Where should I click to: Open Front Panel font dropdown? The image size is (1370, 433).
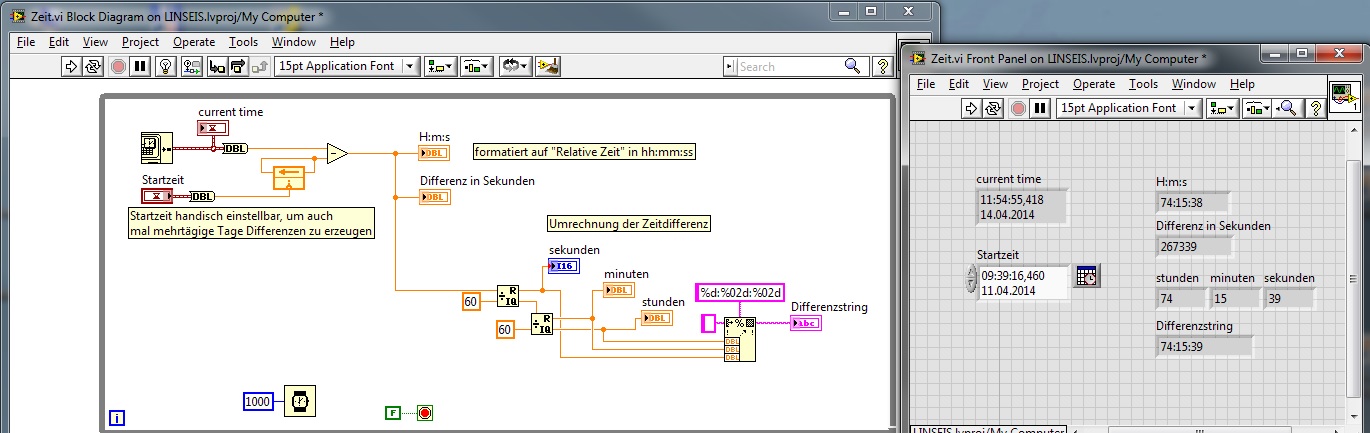point(1130,108)
